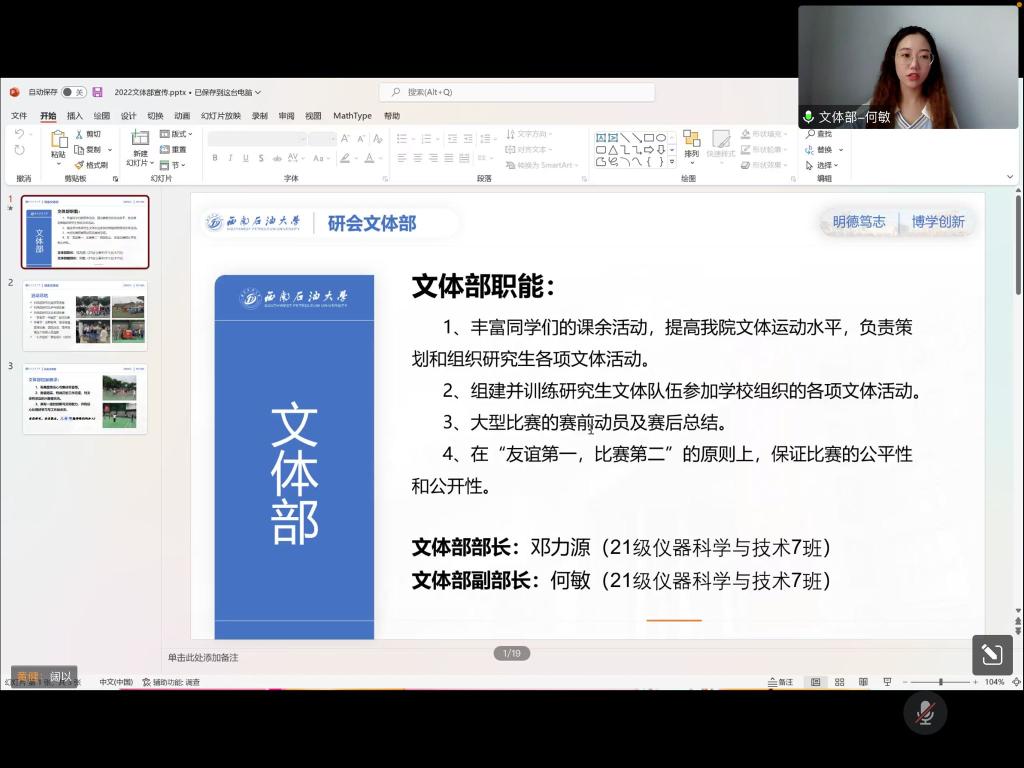
Task: Click the 查找 find icon
Action: (818, 134)
